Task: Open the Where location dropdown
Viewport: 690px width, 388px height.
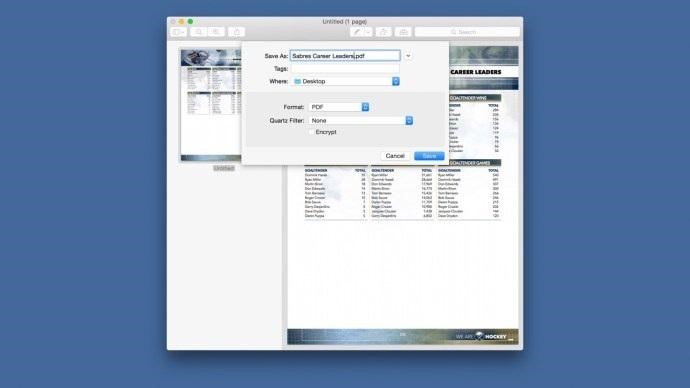Action: [x=345, y=81]
